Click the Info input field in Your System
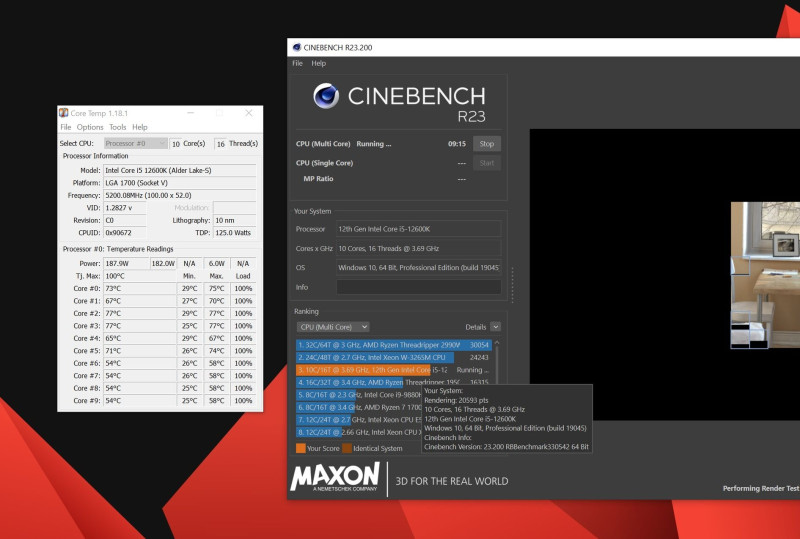Screen dimensions: 800x539 [418, 287]
